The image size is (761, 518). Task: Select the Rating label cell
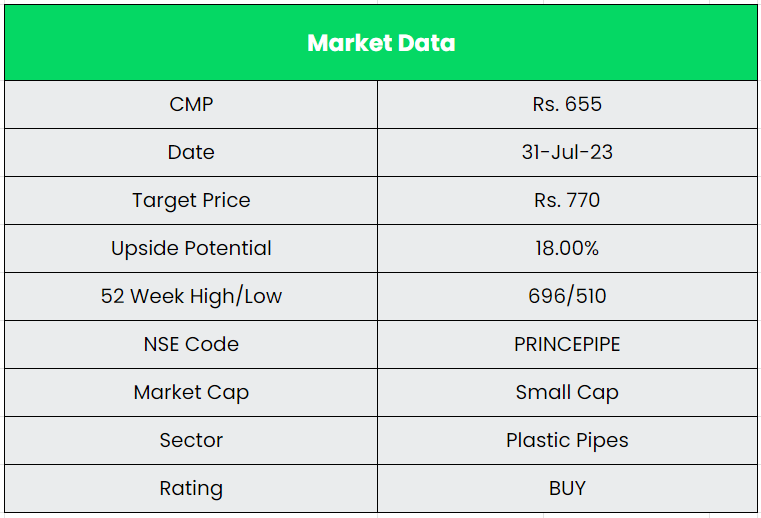(x=191, y=488)
